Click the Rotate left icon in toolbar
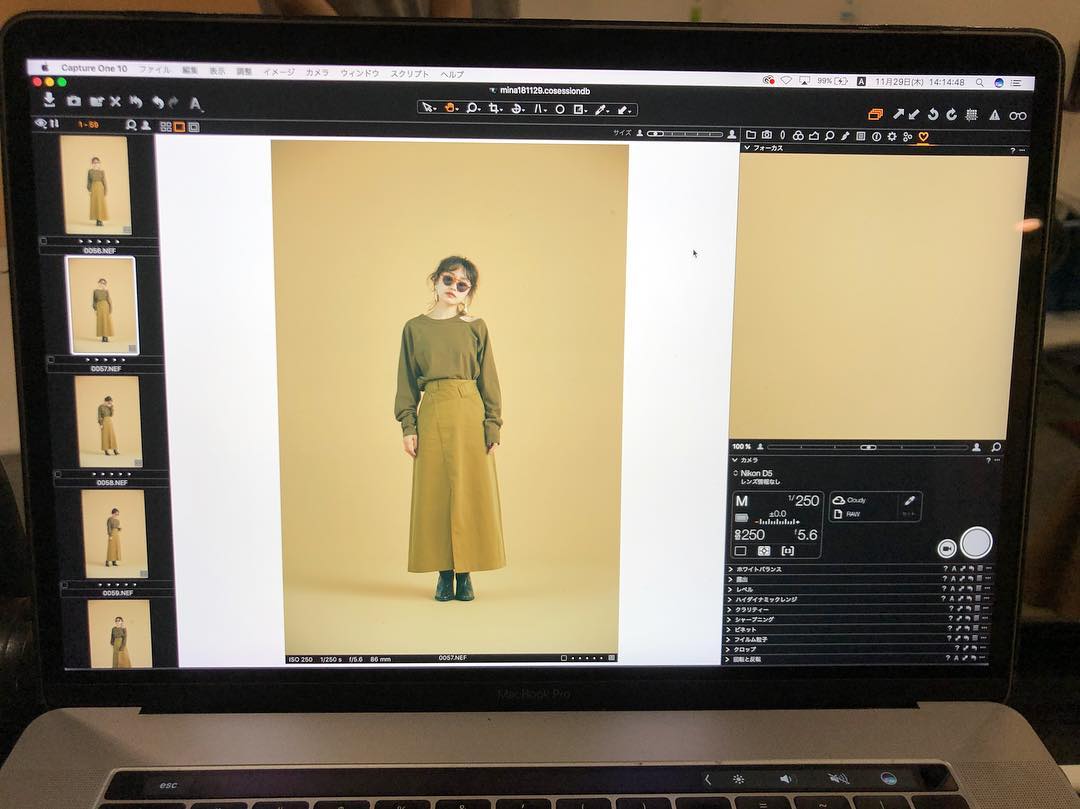1080x809 pixels. tap(933, 115)
